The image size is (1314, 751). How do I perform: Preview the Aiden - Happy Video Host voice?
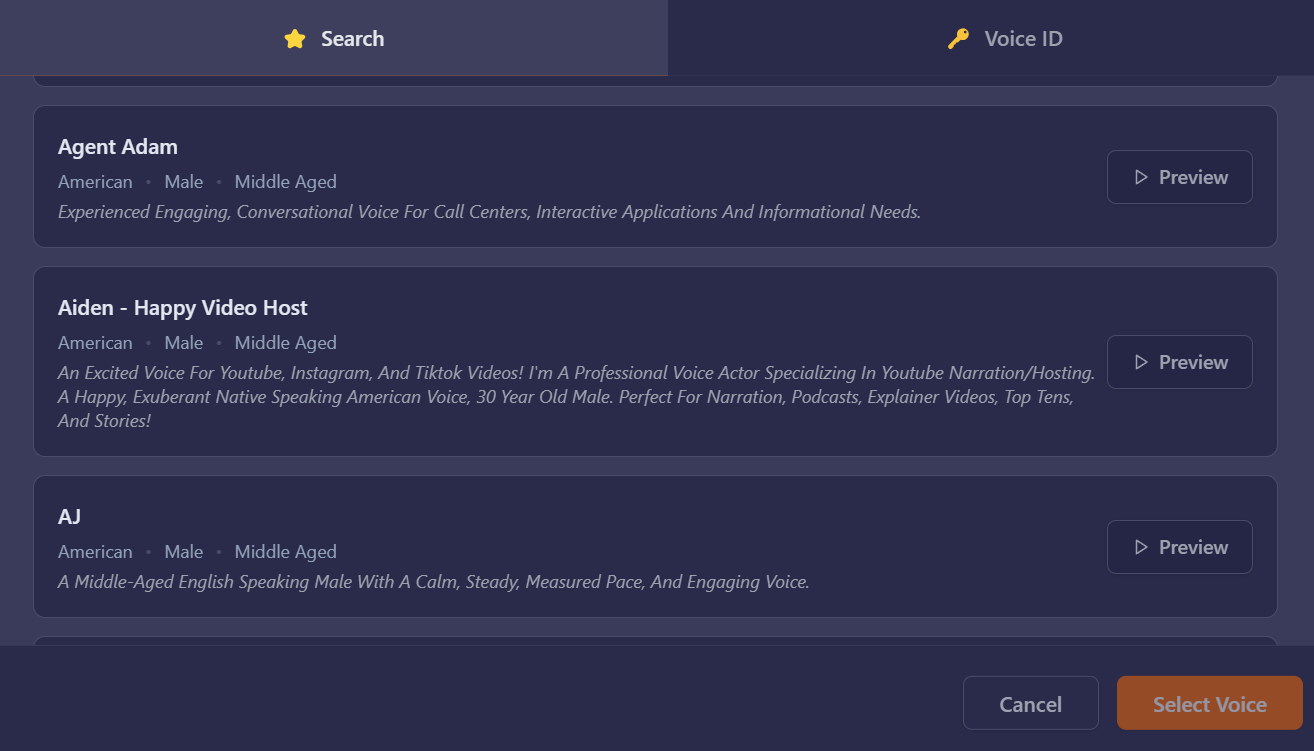[1179, 362]
